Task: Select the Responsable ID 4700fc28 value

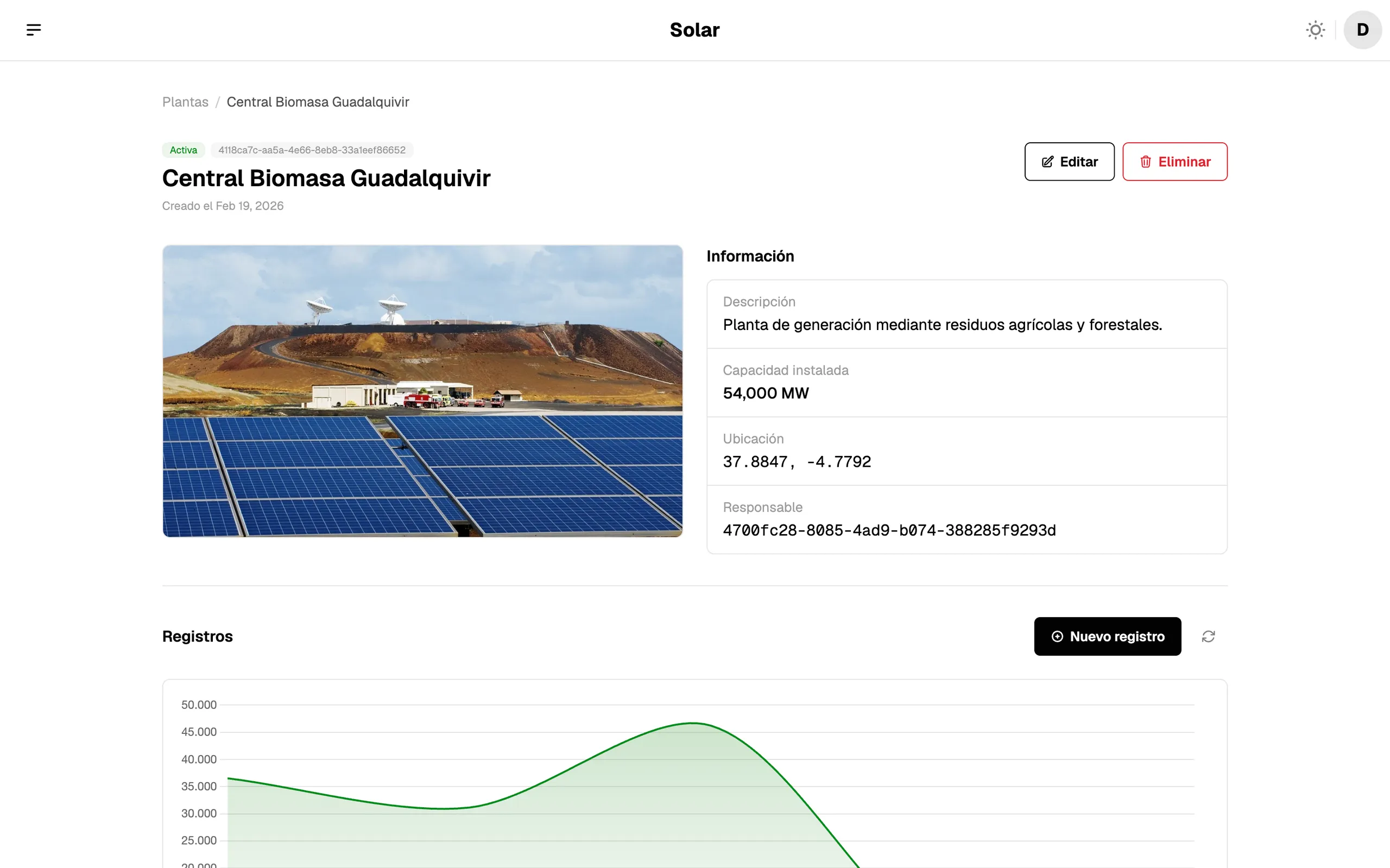Action: click(x=889, y=530)
